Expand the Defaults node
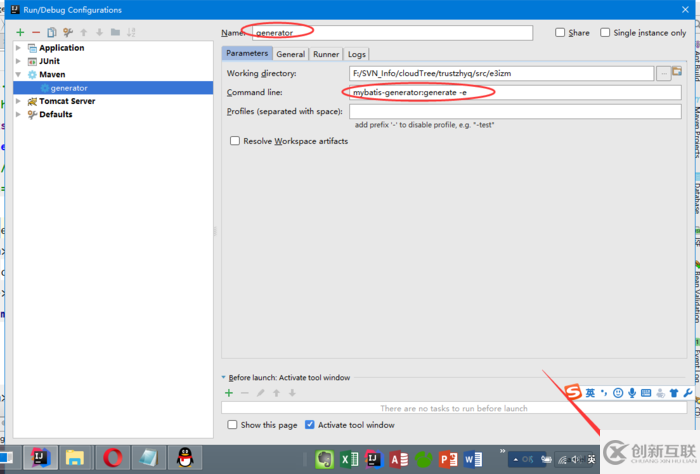 (x=18, y=115)
